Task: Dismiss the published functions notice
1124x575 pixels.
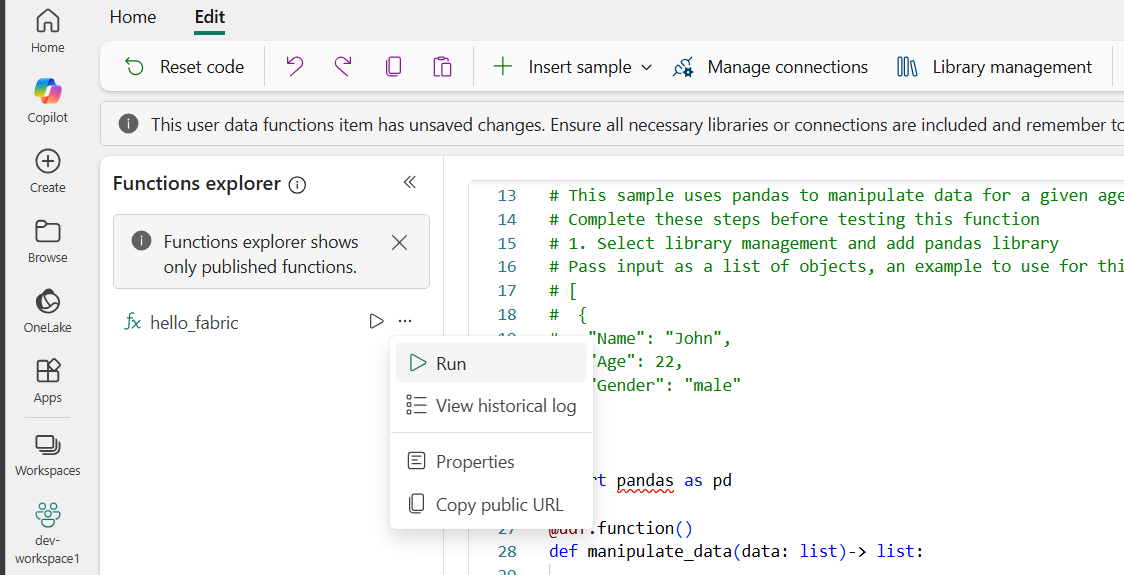Action: [x=399, y=242]
